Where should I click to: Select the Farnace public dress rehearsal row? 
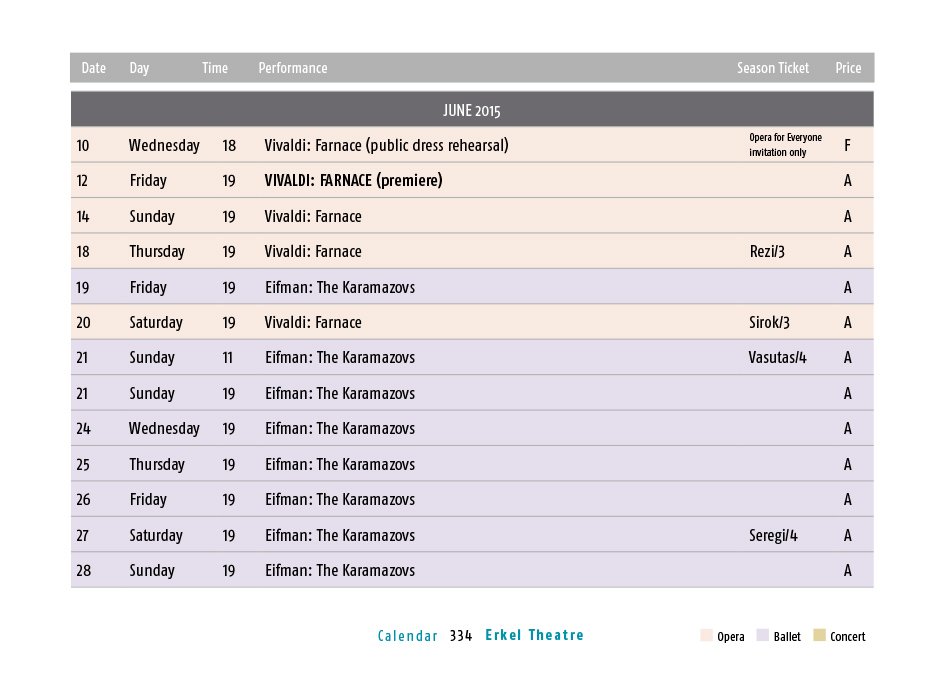point(472,145)
